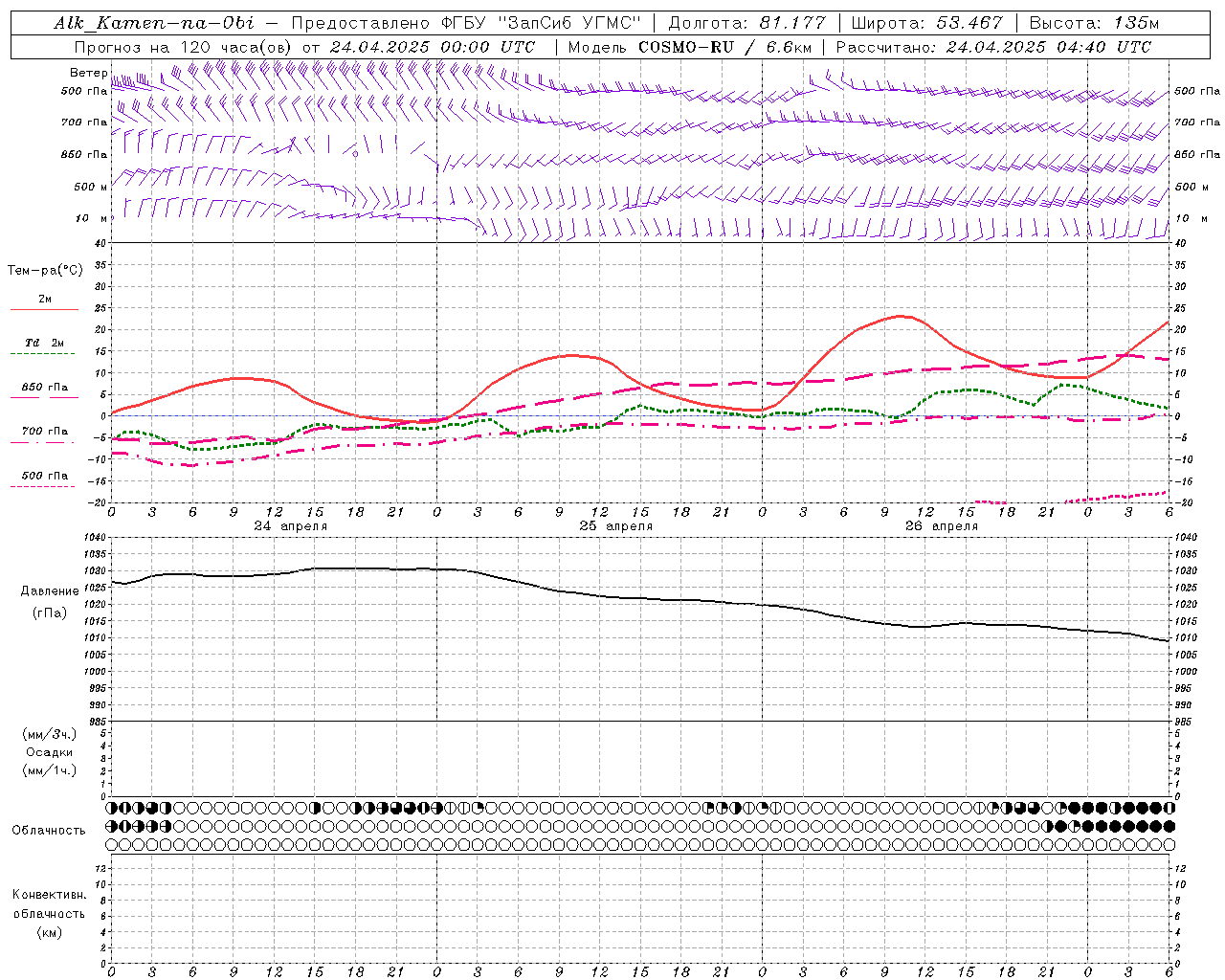Click the model label COSMO-RU / 6.6км
Screen dimensions: 1225x980
[724, 47]
